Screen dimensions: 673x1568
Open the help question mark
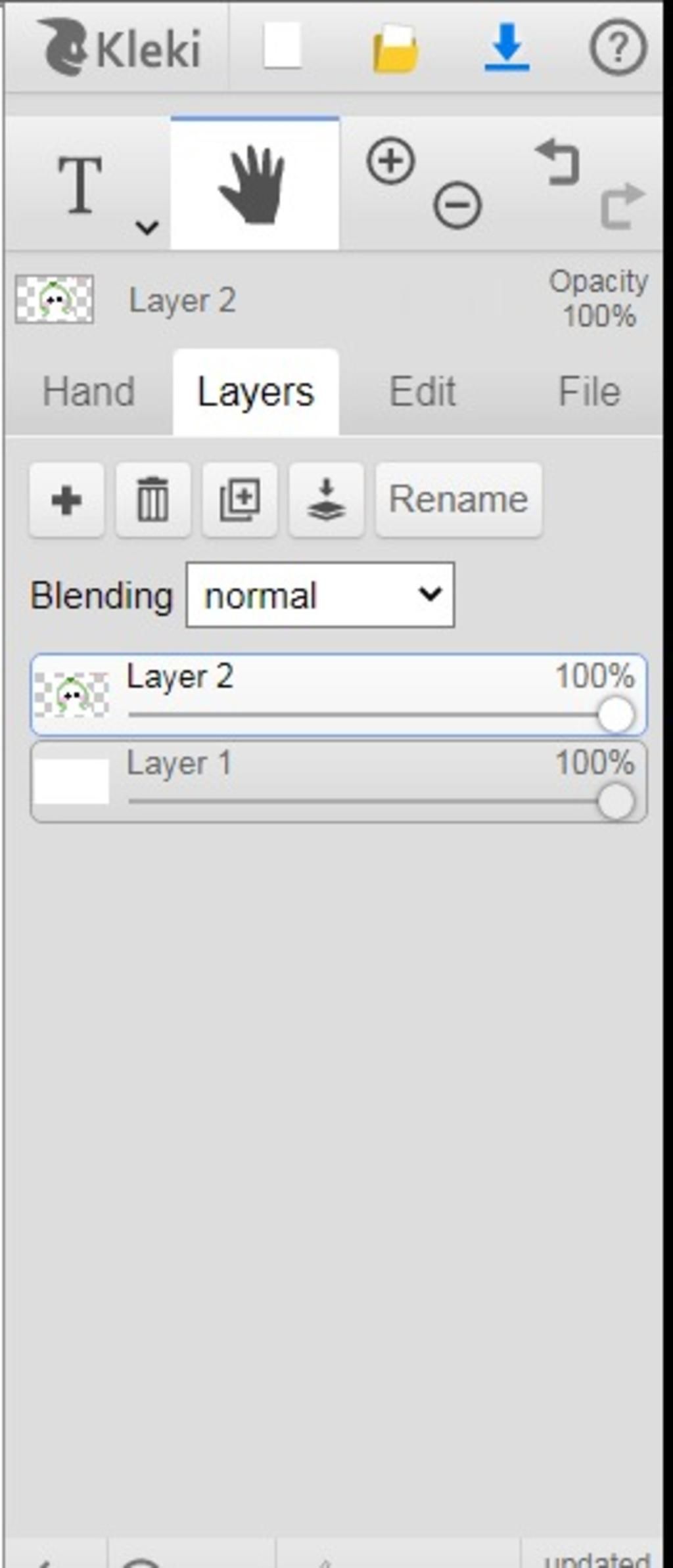pos(617,47)
